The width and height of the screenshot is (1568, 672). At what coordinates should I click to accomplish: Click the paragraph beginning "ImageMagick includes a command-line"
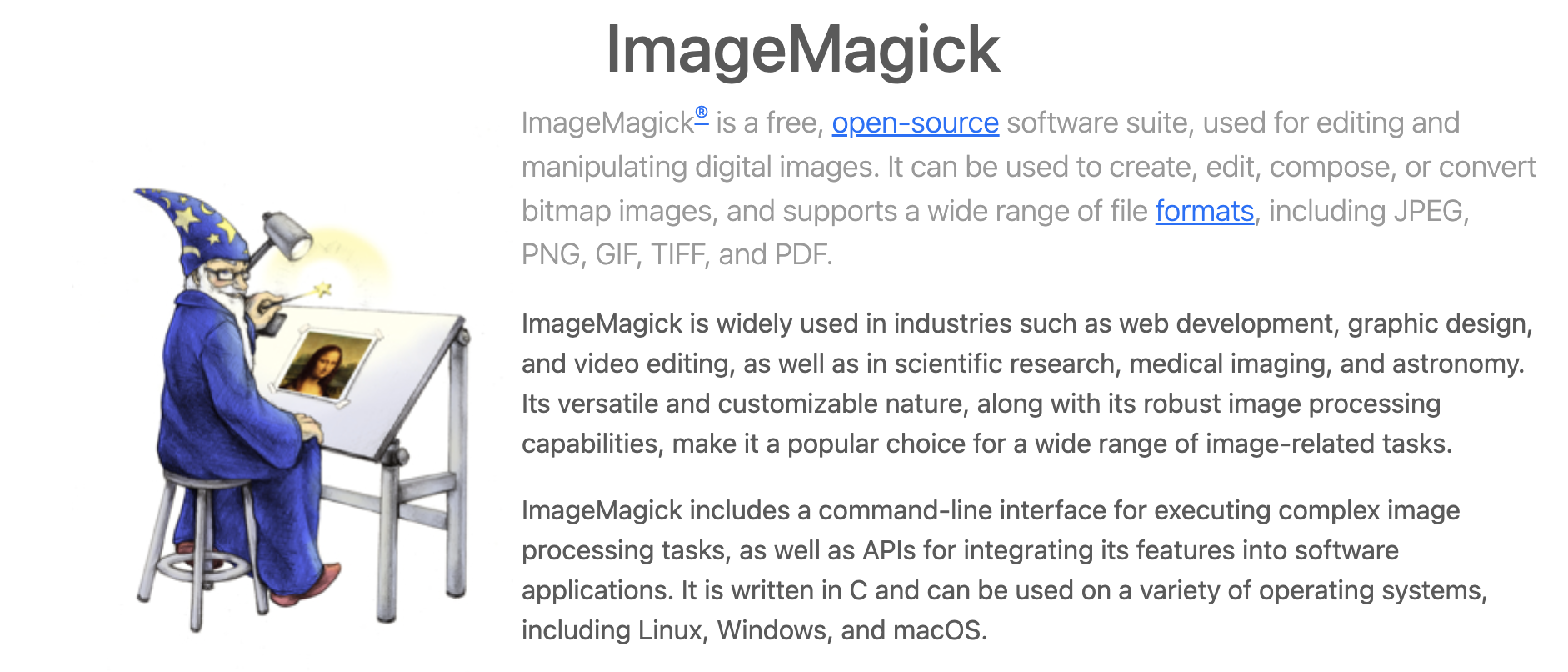click(1005, 570)
